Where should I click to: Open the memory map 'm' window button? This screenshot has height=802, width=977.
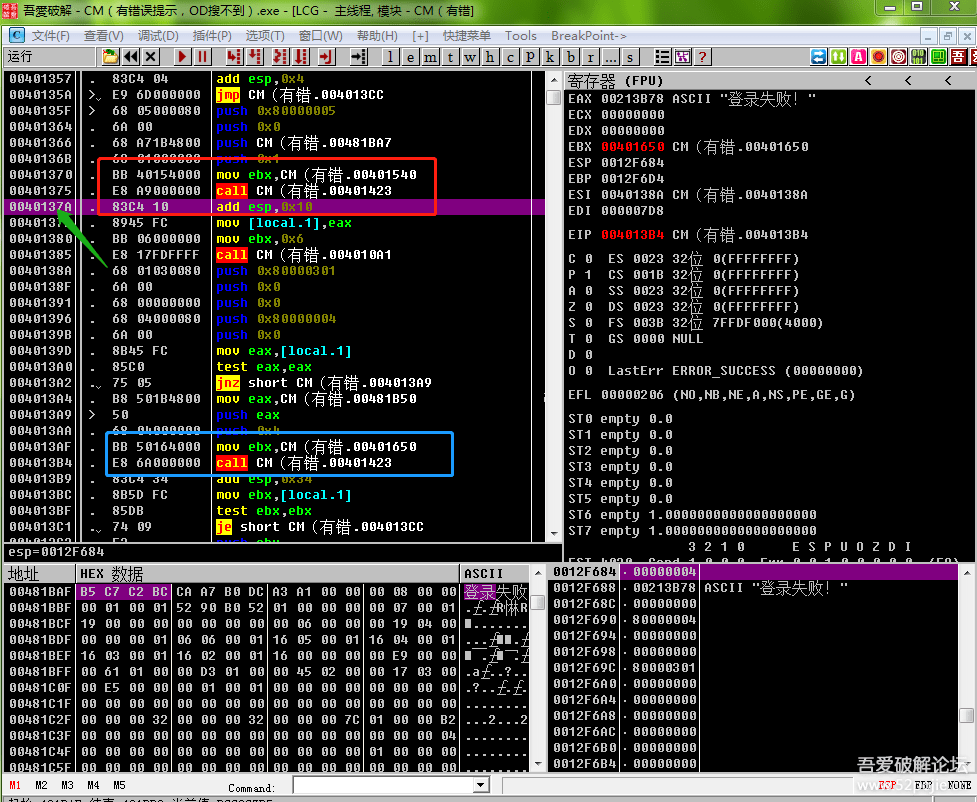pos(429,57)
